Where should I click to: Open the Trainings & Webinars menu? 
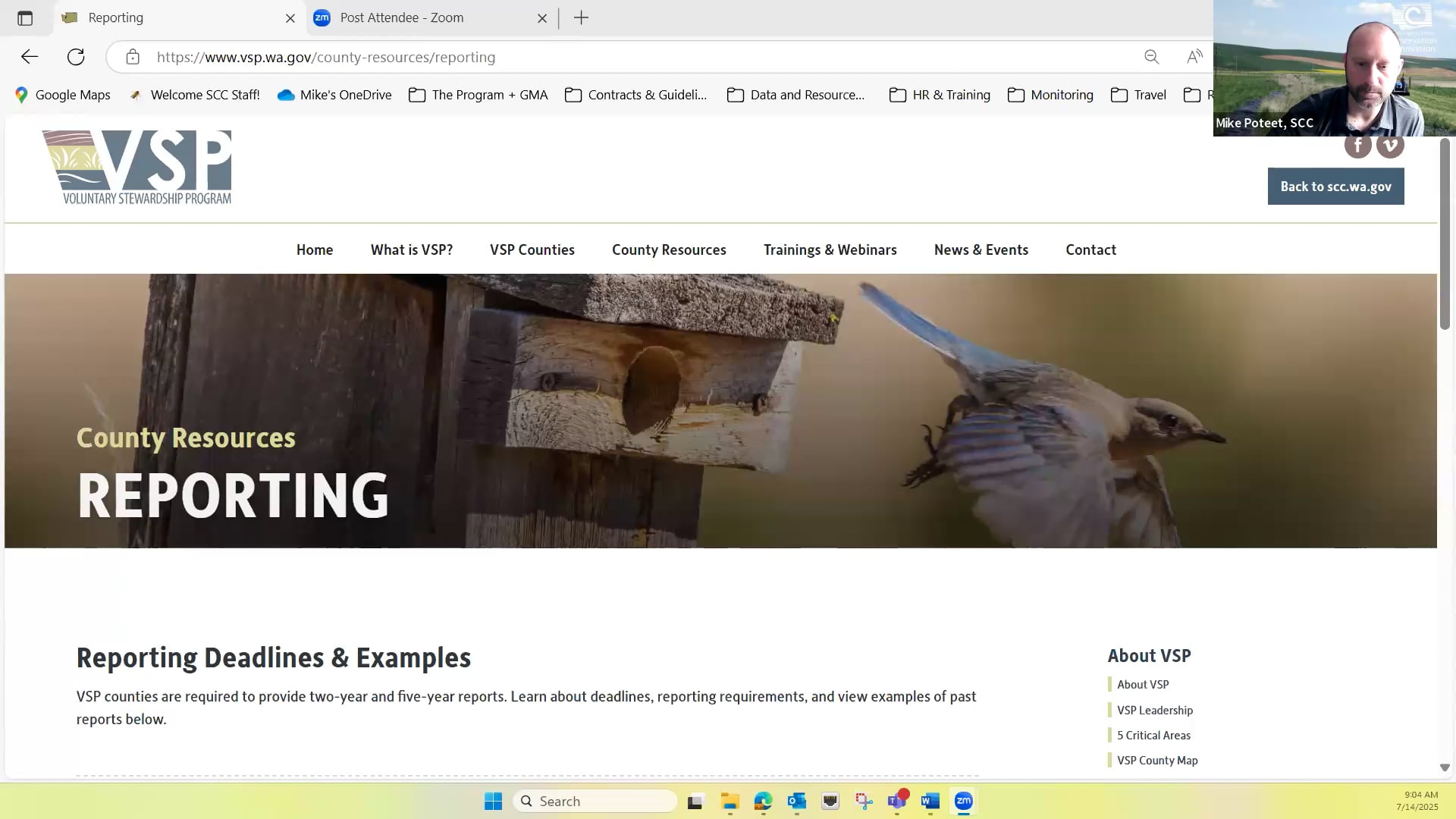tap(830, 249)
